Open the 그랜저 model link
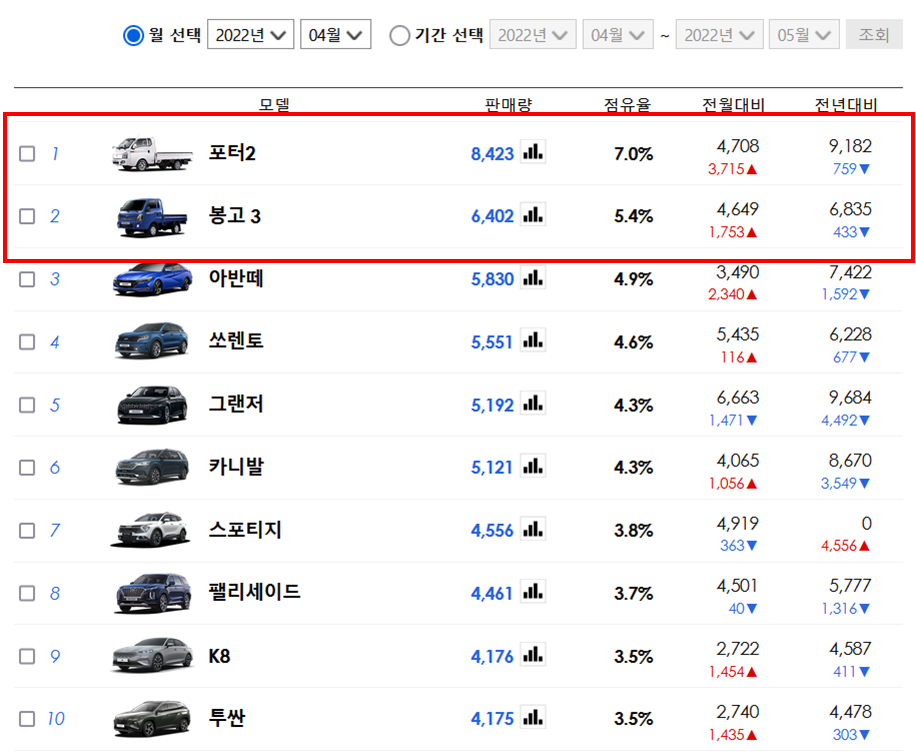916x754 pixels. [x=236, y=404]
